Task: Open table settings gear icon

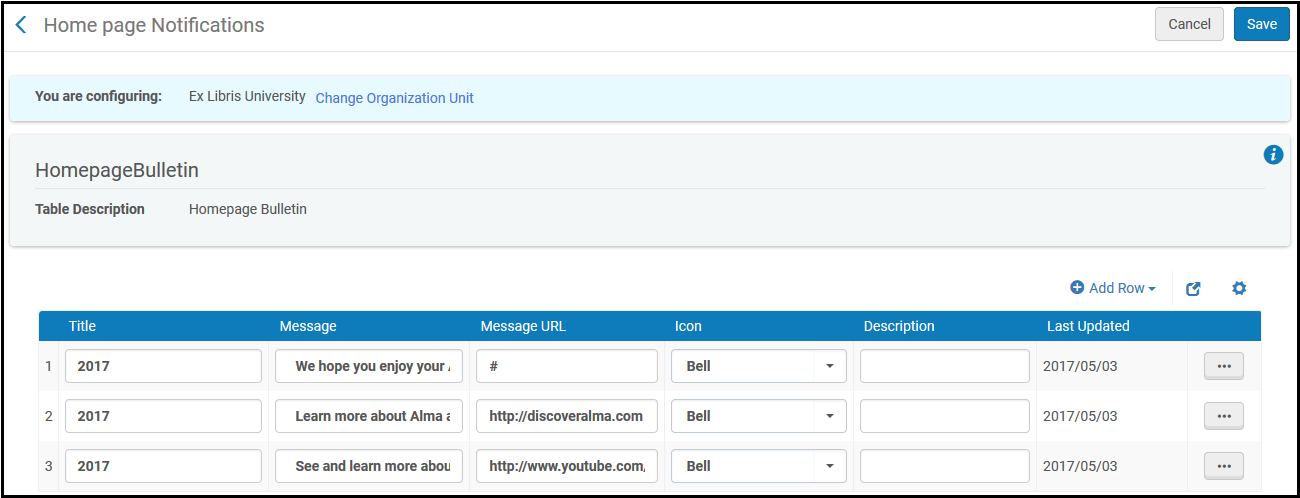Action: [1239, 288]
